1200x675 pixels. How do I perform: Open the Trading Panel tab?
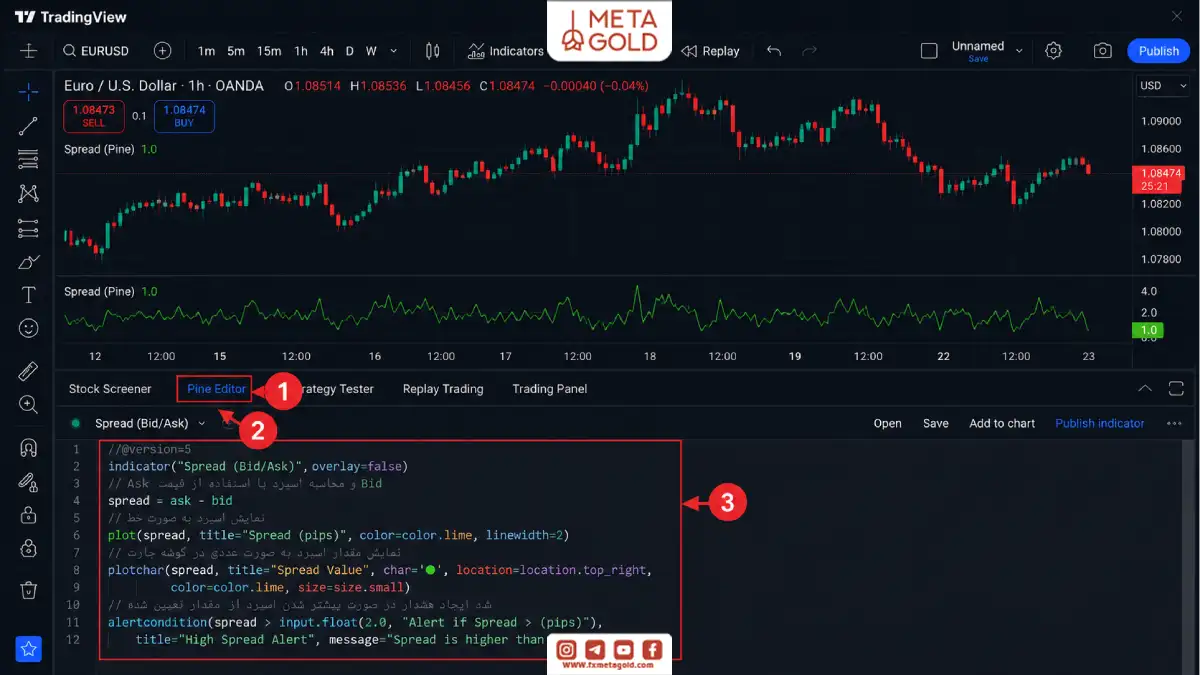(x=550, y=389)
